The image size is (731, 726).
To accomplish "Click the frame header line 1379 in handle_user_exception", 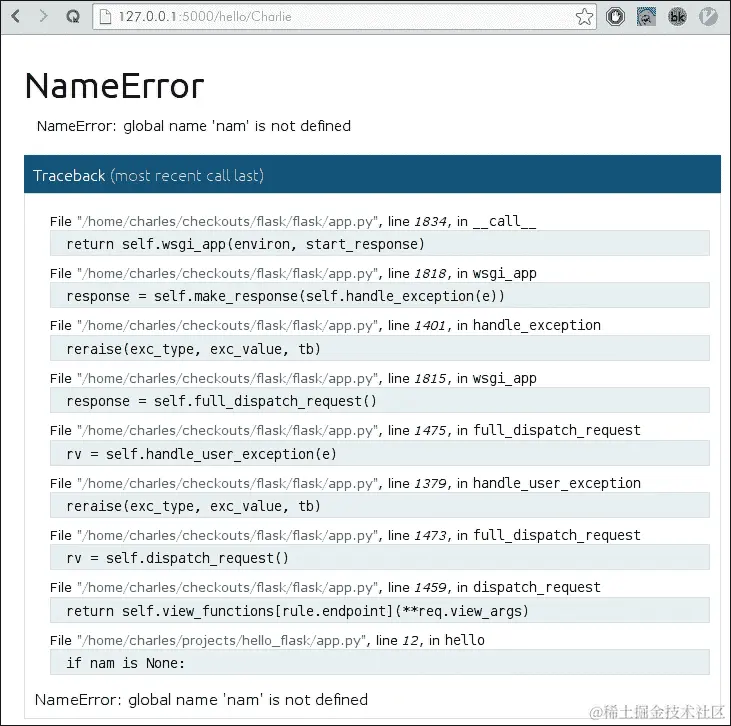I will point(345,483).
